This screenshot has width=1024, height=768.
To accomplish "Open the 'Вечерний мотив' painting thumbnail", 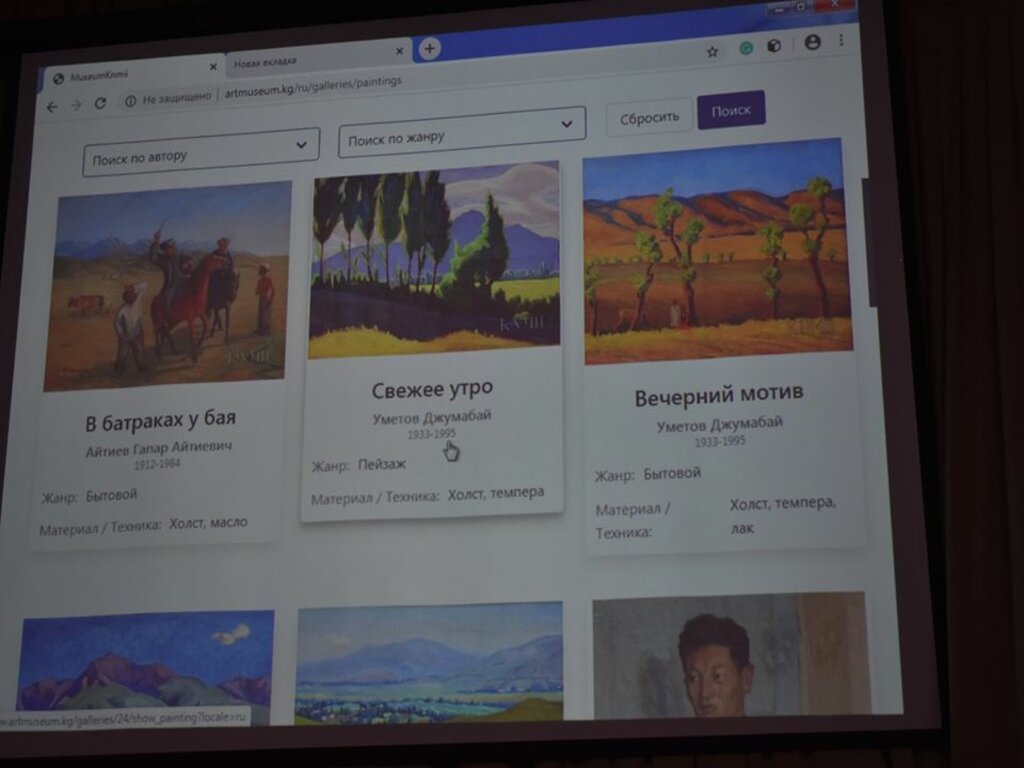I will click(717, 251).
